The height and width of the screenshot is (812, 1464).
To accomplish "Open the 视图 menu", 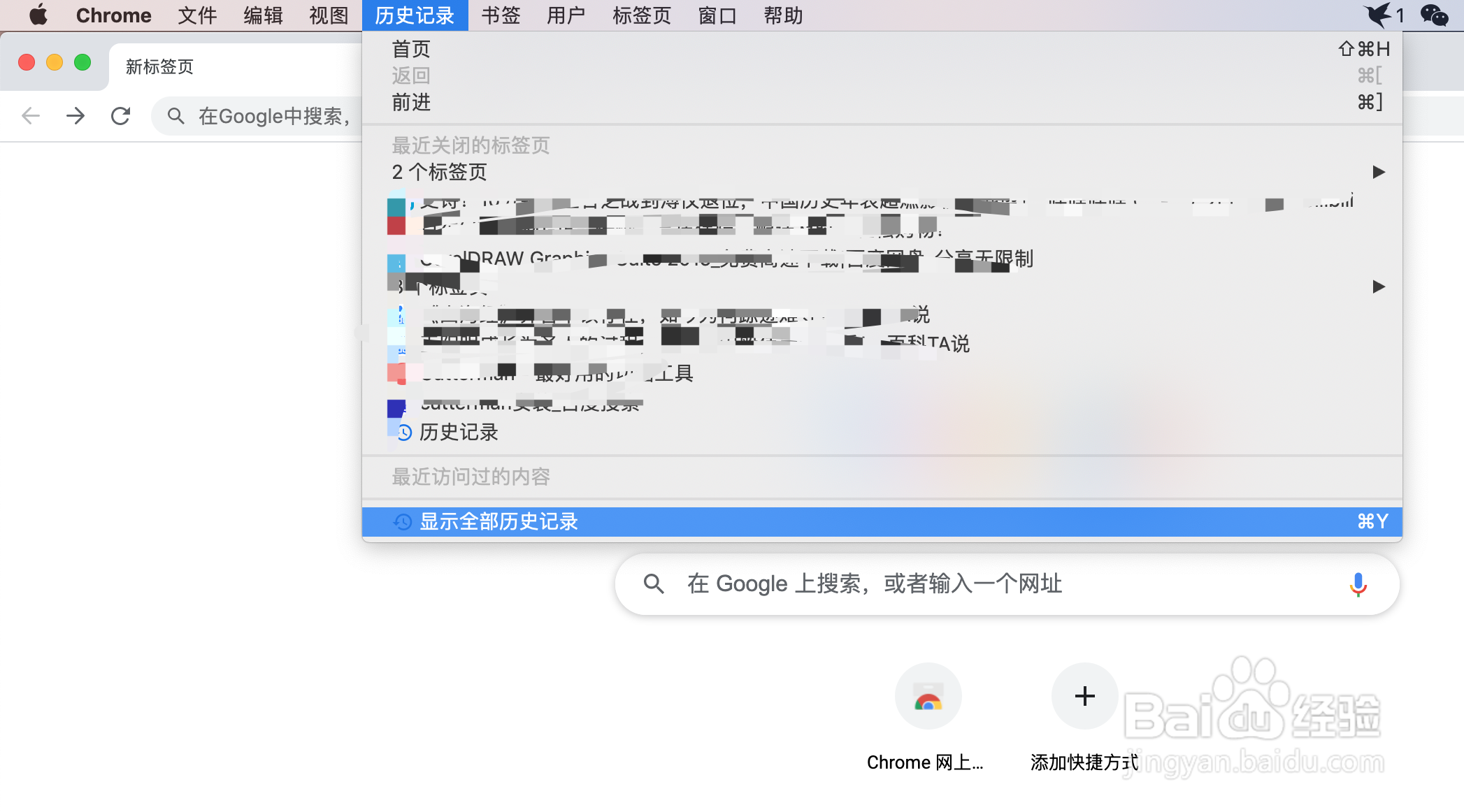I will tap(329, 15).
